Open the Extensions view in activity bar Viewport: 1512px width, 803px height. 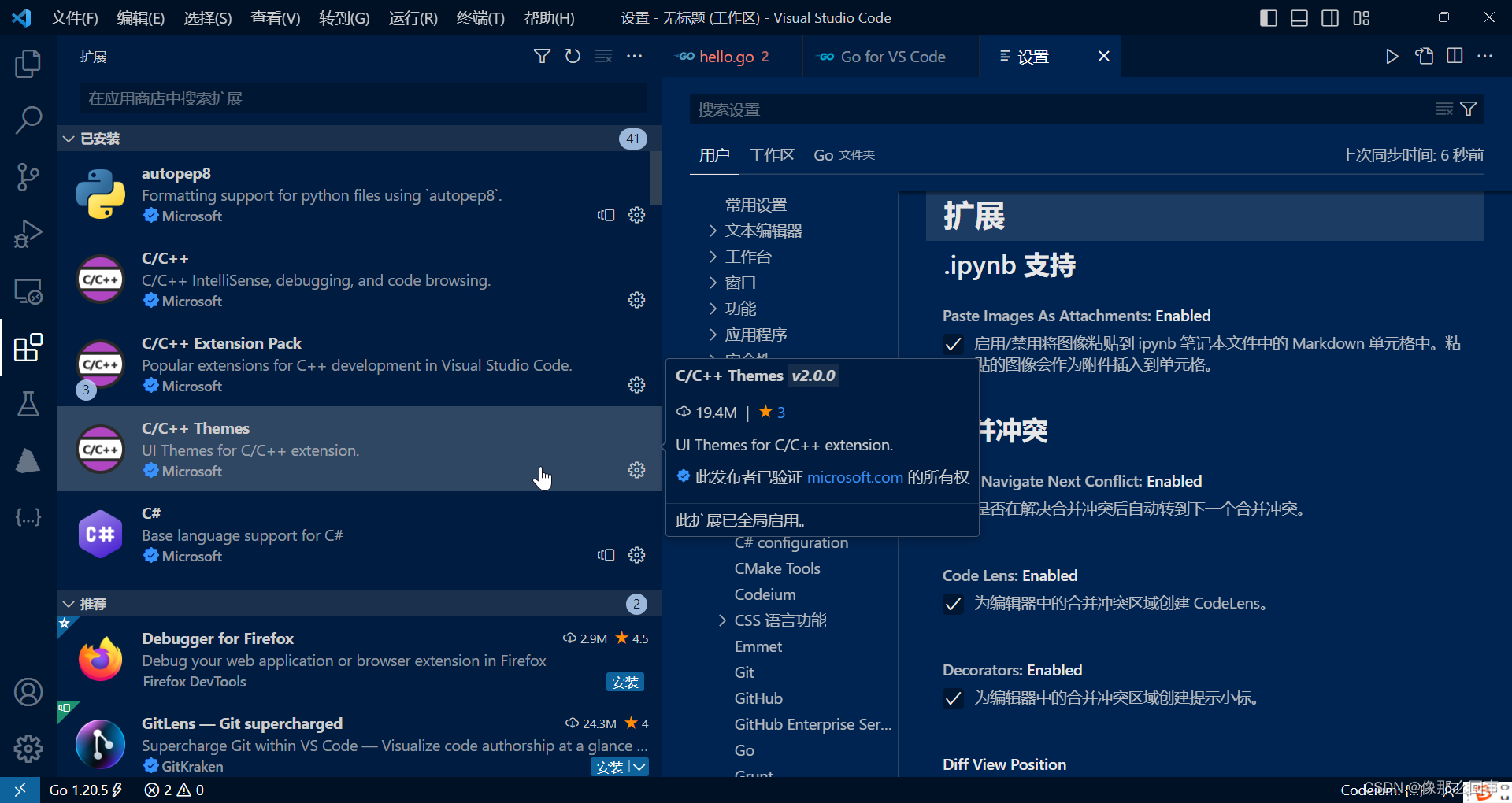(28, 347)
